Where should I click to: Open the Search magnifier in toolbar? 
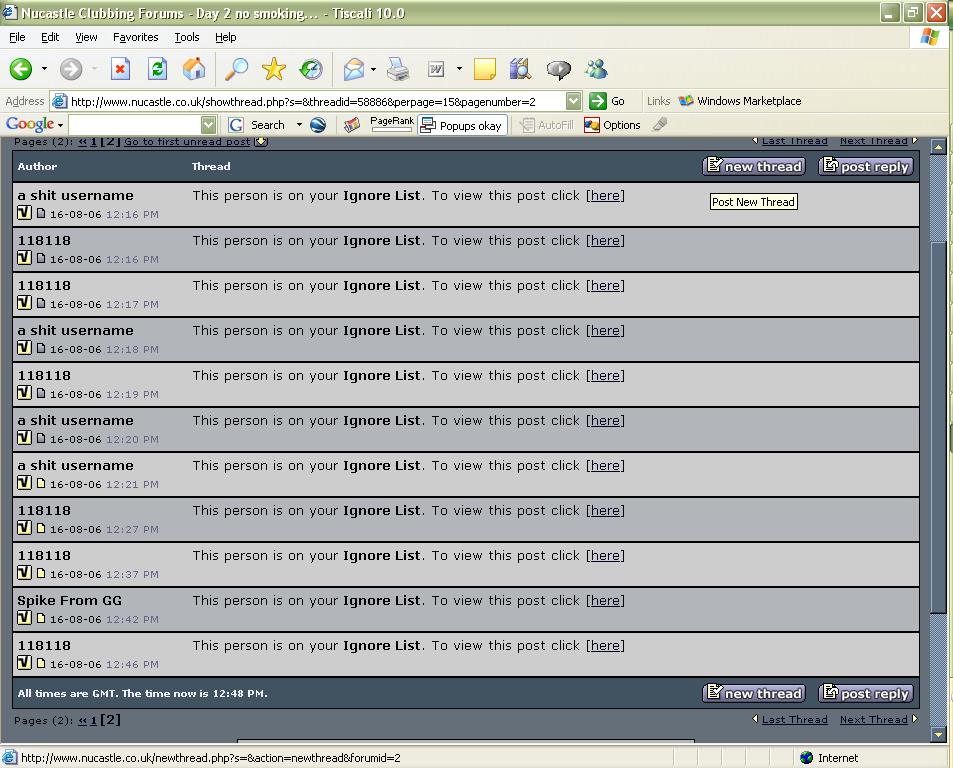click(x=236, y=69)
